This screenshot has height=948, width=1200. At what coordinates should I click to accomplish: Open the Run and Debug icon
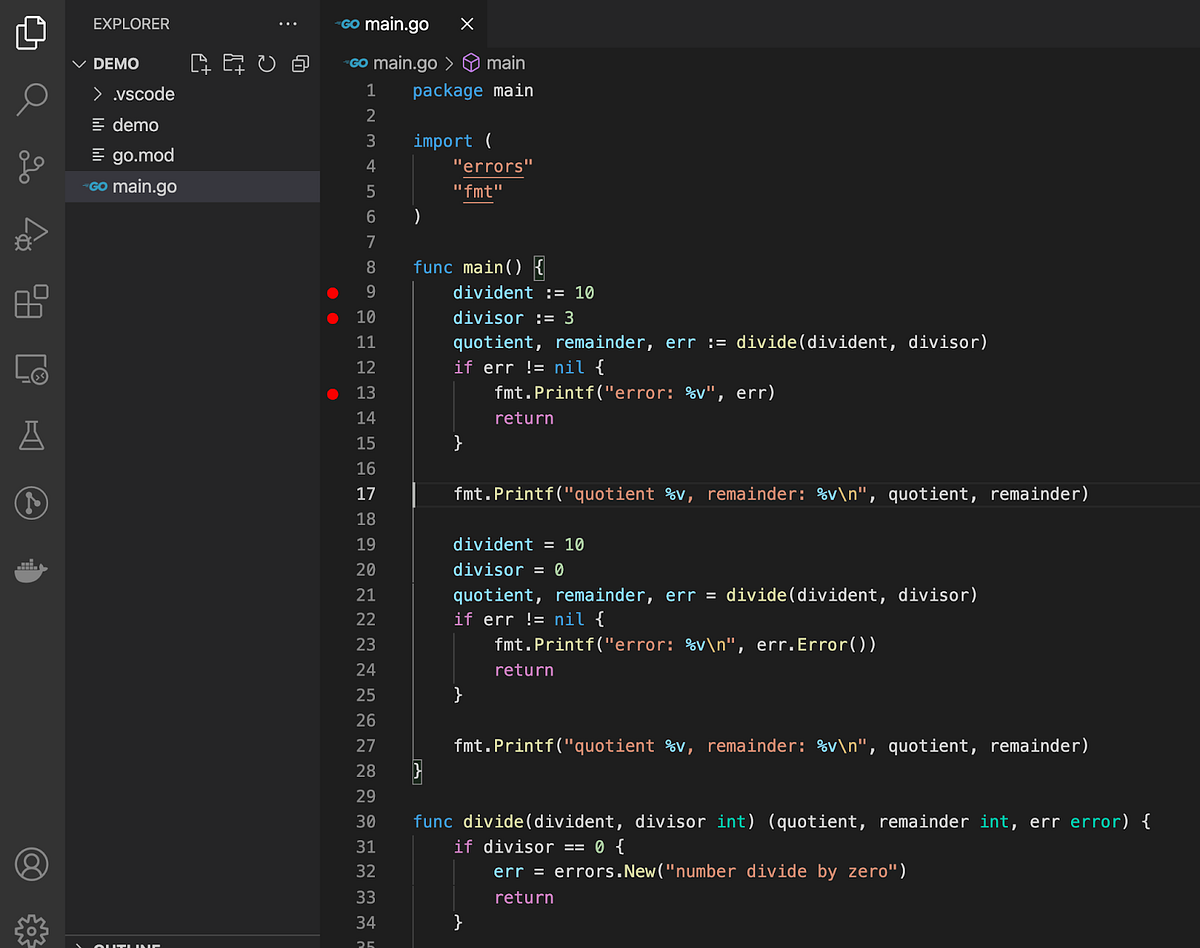click(x=31, y=235)
